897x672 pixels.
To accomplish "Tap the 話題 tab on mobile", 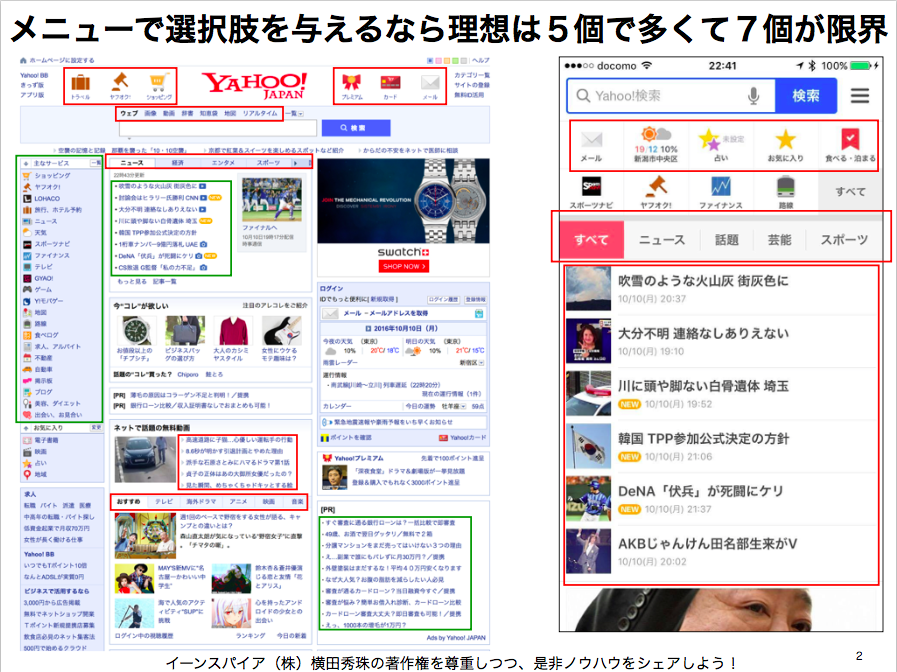I will [x=727, y=240].
